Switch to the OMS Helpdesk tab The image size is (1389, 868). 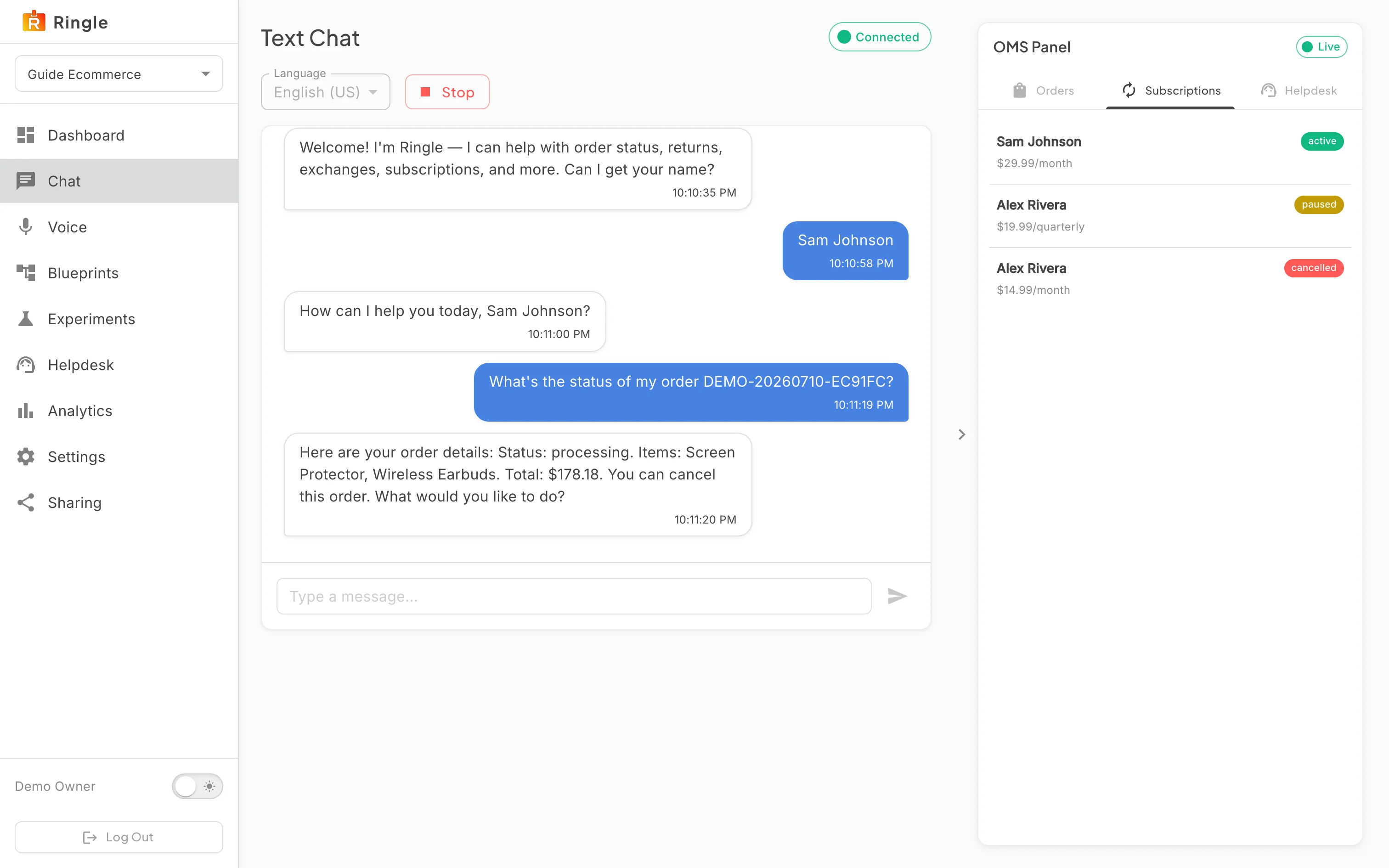[1299, 90]
